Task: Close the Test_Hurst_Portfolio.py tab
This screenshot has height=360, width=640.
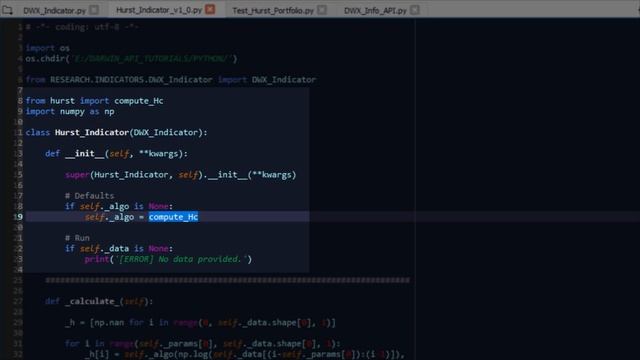Action: [322, 10]
